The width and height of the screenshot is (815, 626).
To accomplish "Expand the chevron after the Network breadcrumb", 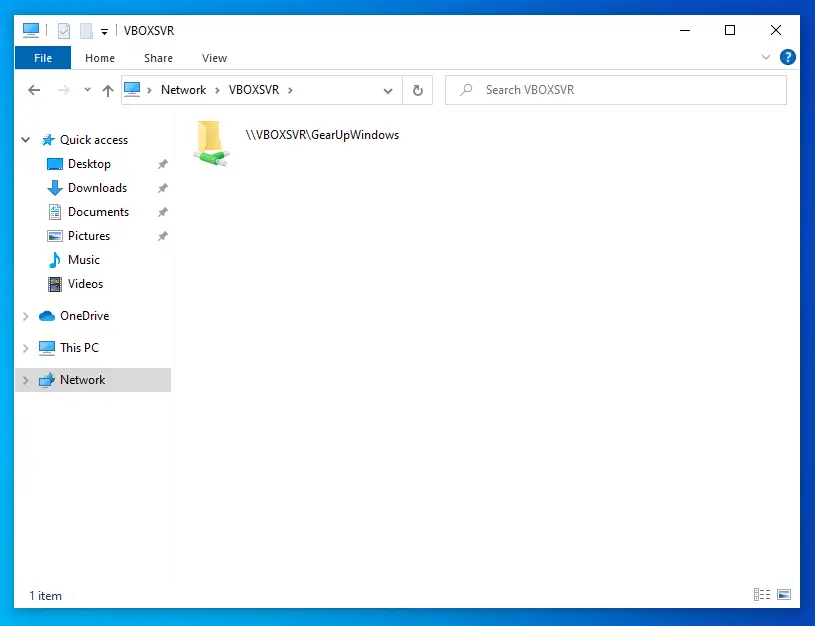I will (217, 90).
